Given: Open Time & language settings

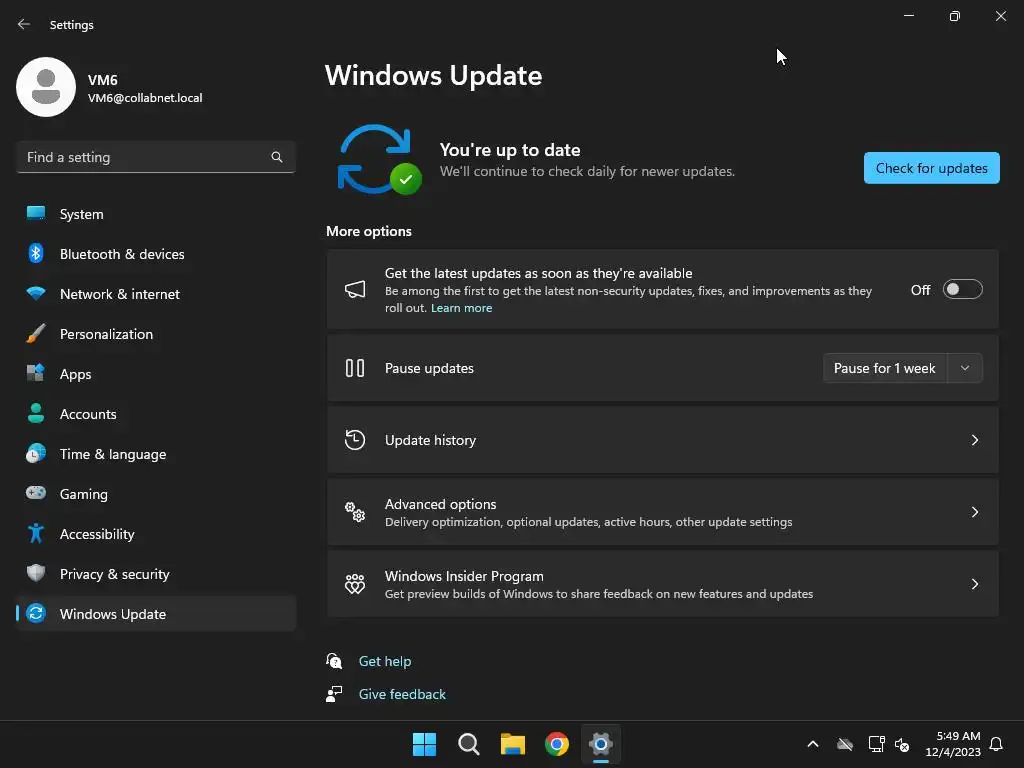Looking at the screenshot, I should pos(156,453).
